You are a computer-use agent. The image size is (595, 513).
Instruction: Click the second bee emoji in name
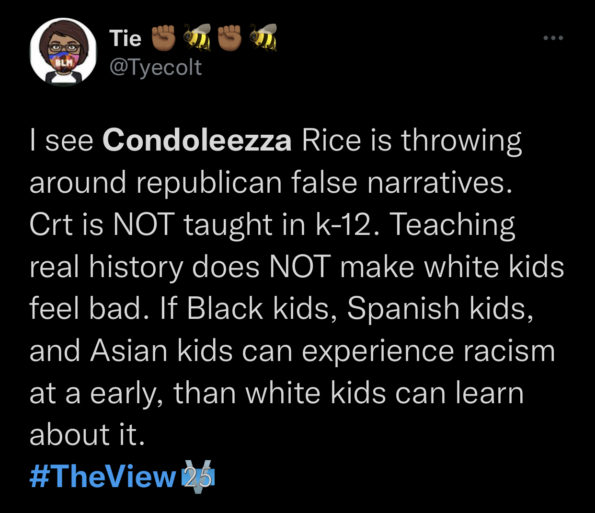pyautogui.click(x=263, y=37)
